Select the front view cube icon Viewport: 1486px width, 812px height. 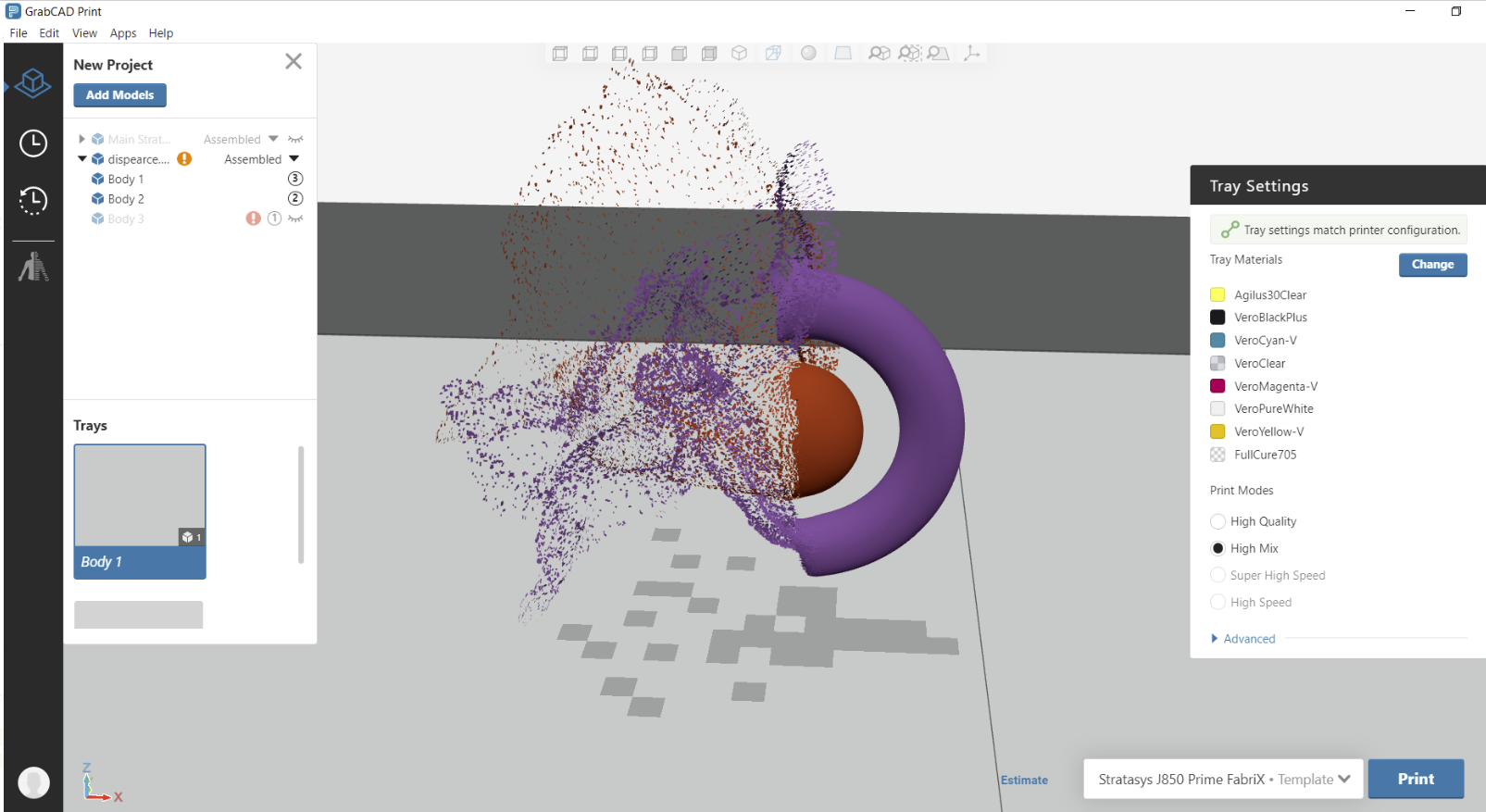pyautogui.click(x=560, y=54)
